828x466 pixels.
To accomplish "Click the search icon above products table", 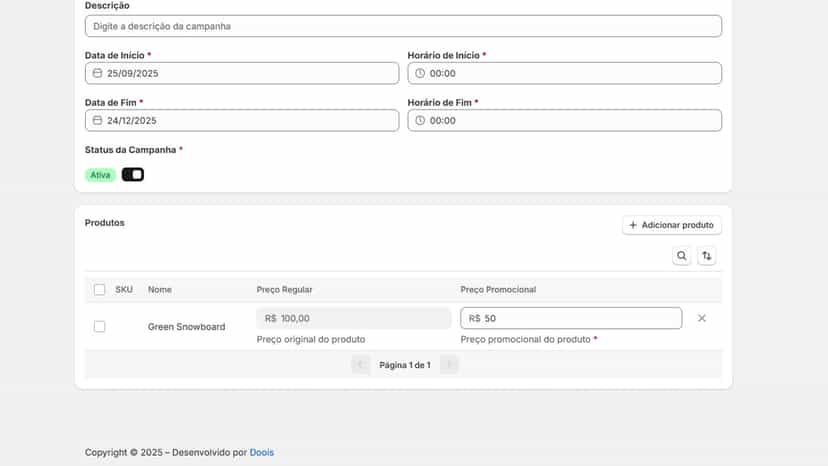I will pos(681,256).
